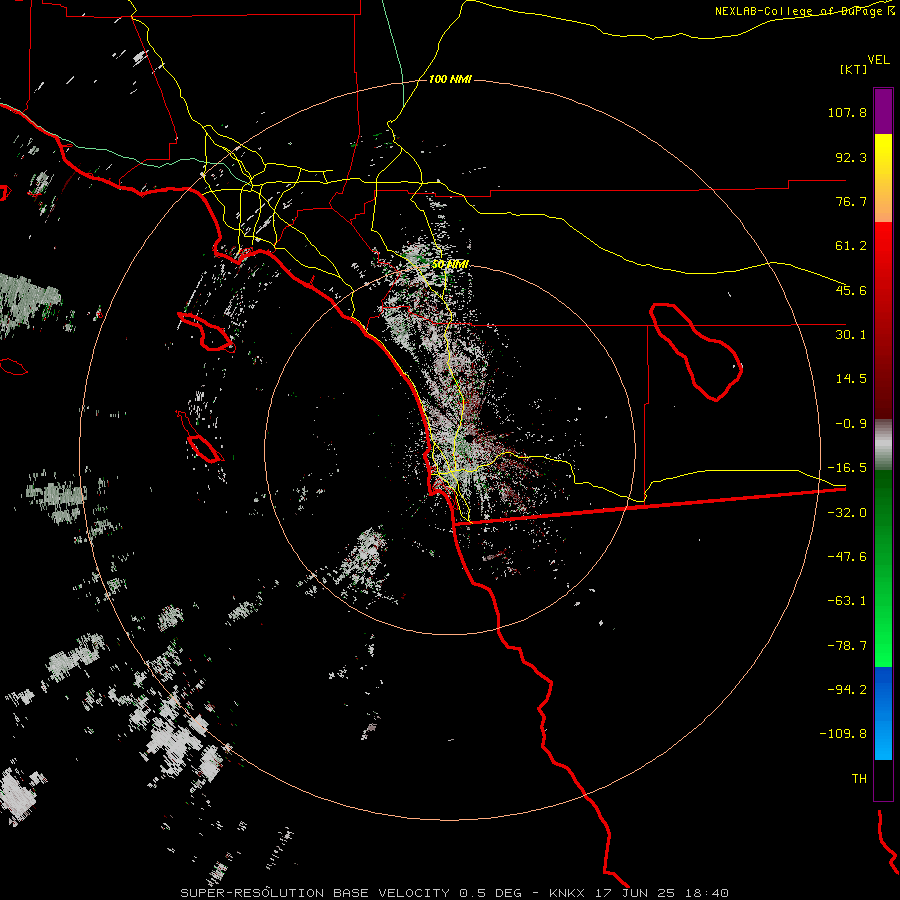Select the 76.7 legend value

click(851, 201)
